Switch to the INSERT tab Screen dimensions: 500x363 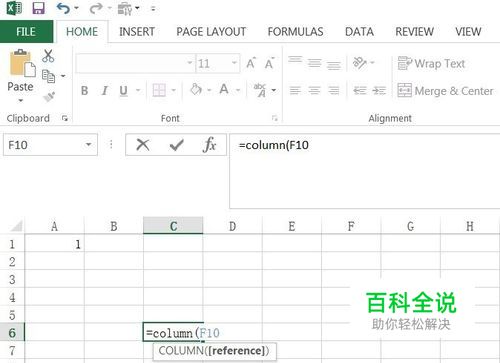[137, 32]
